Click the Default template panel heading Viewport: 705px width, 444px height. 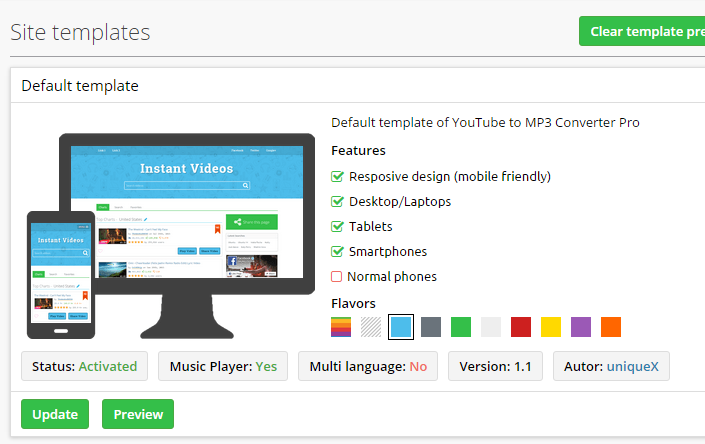(x=80, y=85)
